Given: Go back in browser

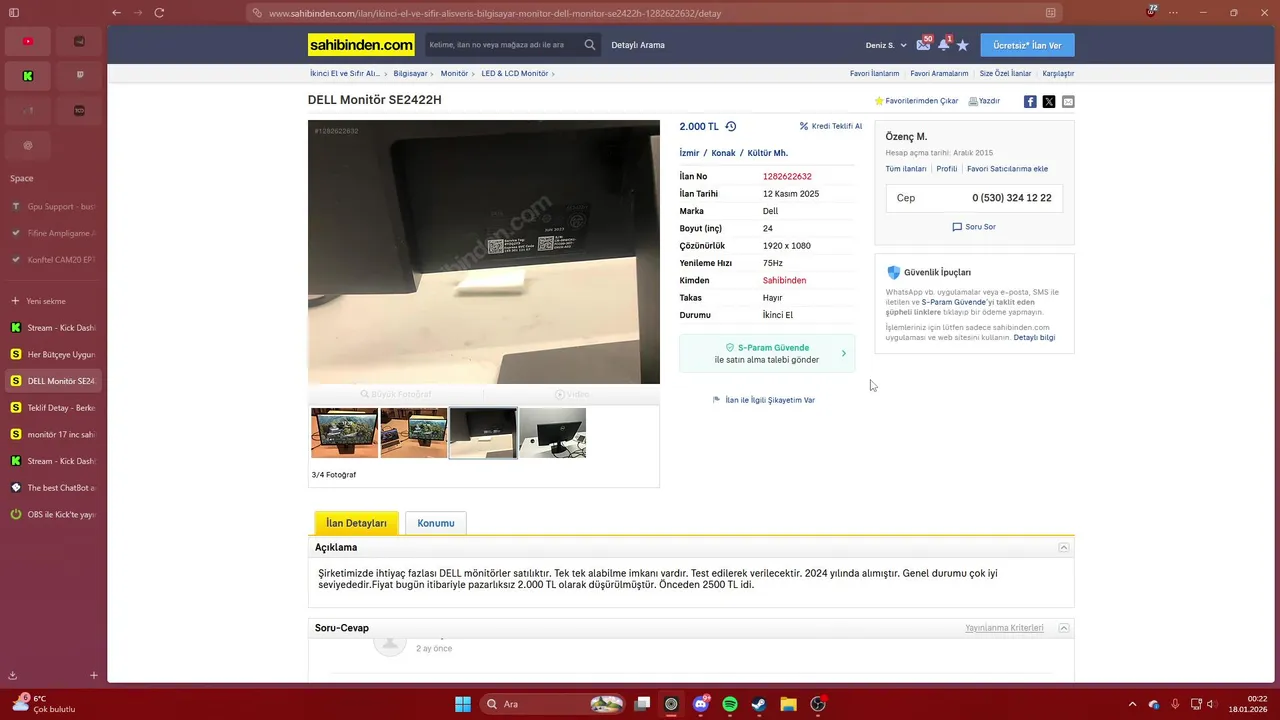Looking at the screenshot, I should pyautogui.click(x=116, y=12).
